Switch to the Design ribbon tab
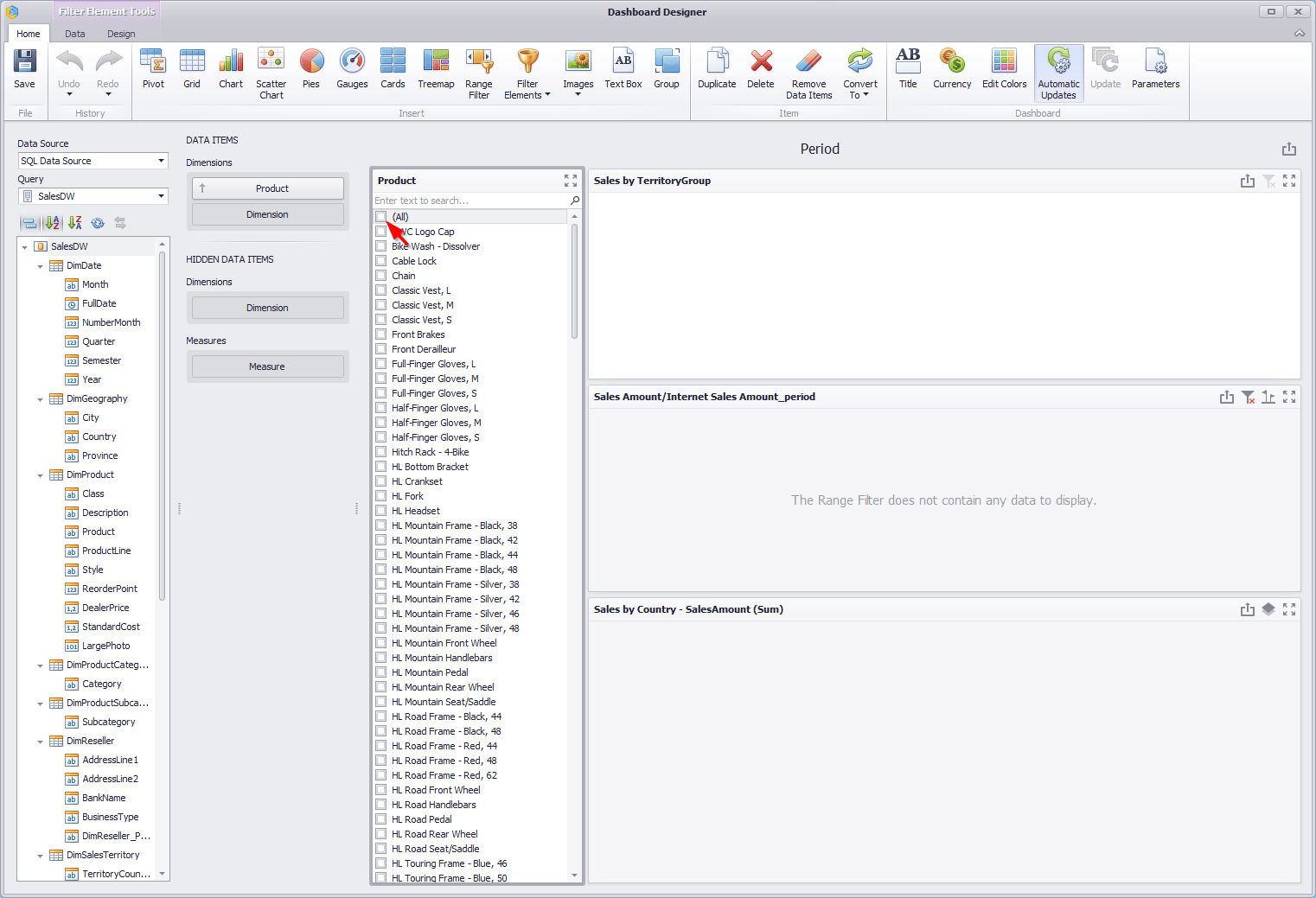This screenshot has width=1316, height=898. [x=121, y=34]
